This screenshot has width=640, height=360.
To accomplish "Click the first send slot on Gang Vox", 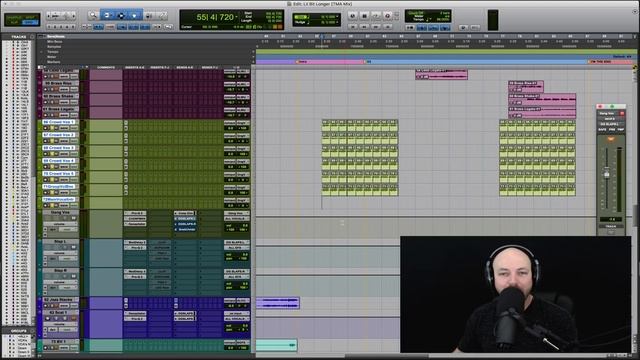I will [x=185, y=213].
